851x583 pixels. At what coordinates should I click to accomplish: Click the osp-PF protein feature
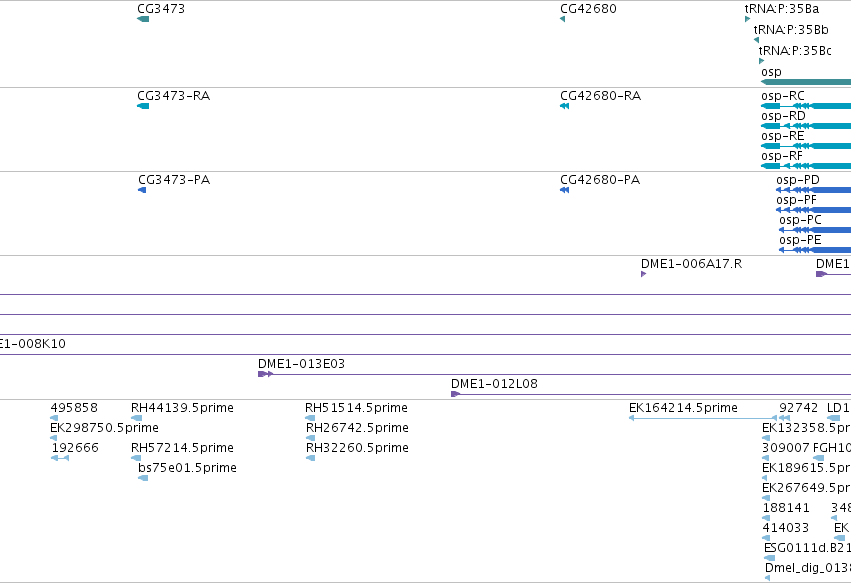tap(814, 210)
